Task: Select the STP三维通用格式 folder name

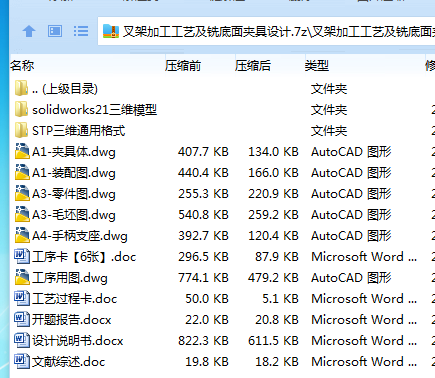Action: (79, 131)
